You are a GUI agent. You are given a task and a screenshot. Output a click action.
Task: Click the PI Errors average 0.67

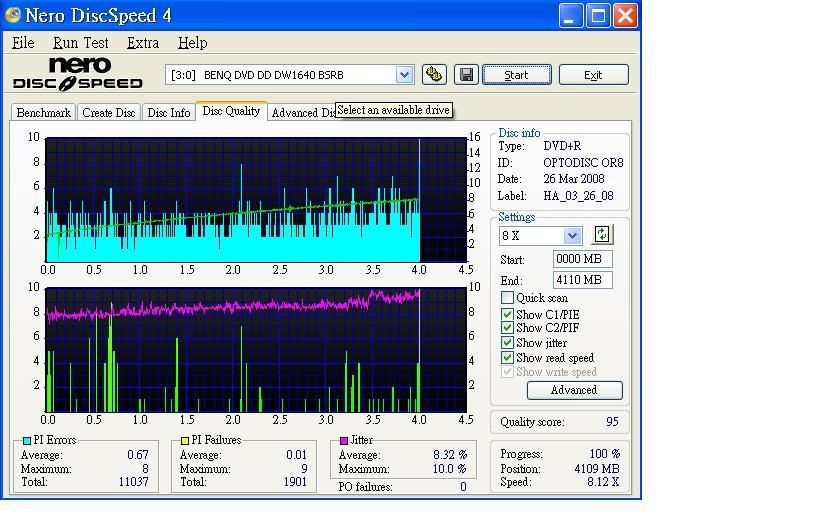tap(138, 455)
